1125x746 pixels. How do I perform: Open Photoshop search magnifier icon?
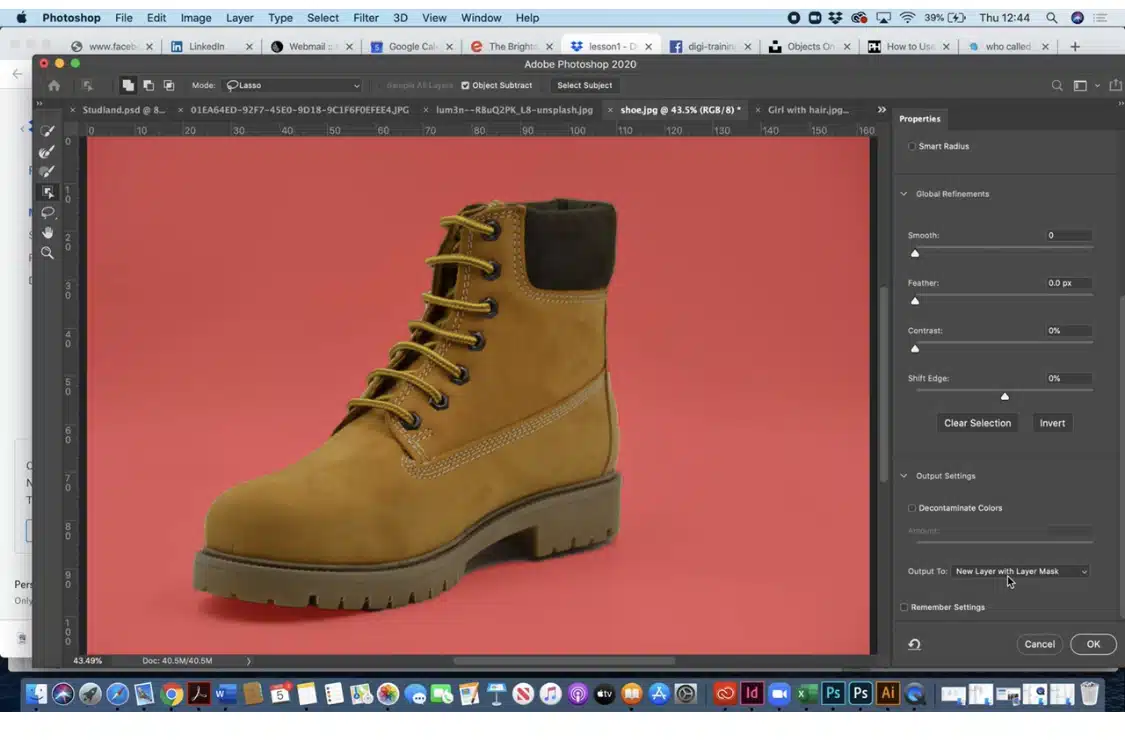coord(1057,86)
